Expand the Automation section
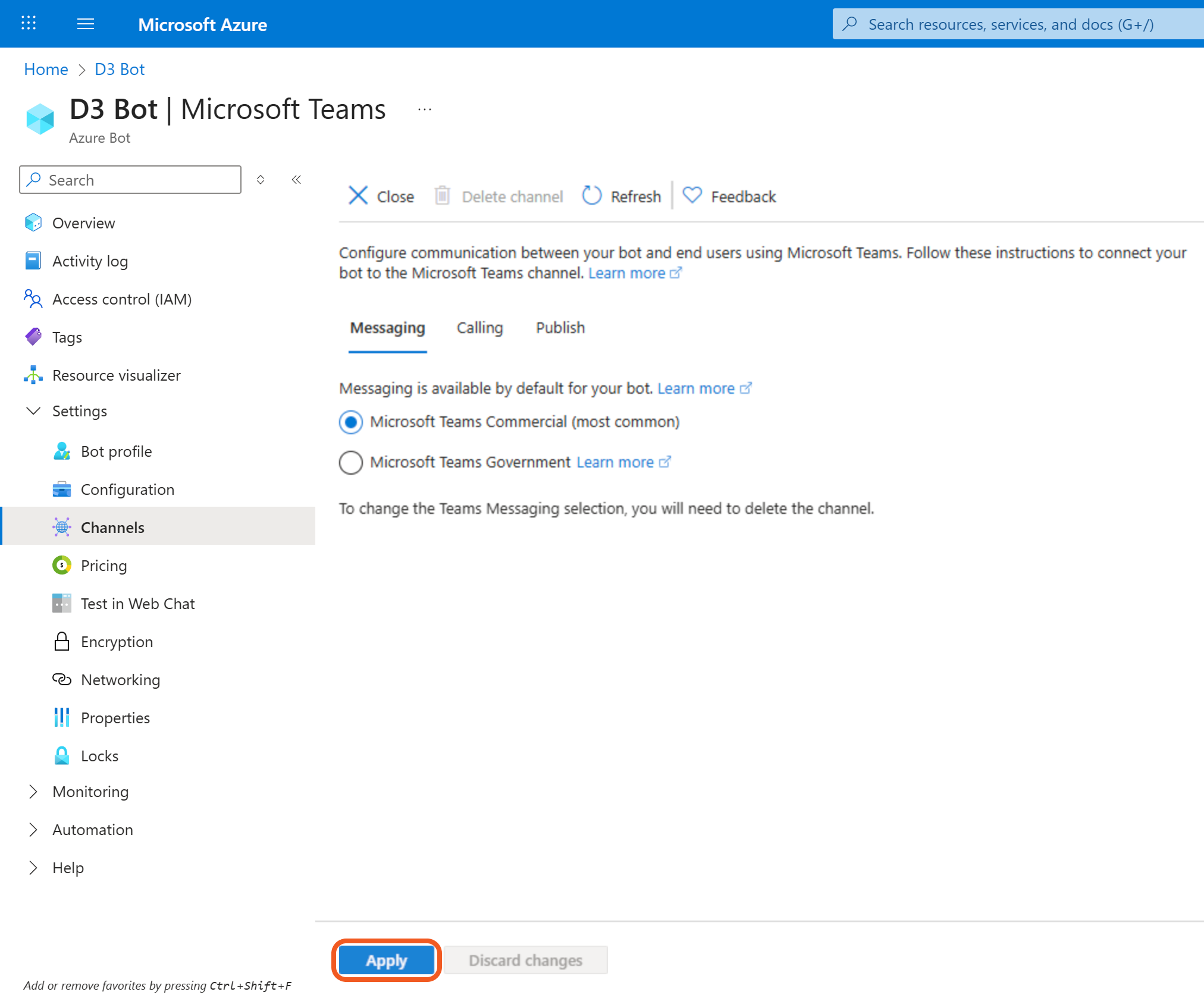This screenshot has width=1204, height=998. 34,830
